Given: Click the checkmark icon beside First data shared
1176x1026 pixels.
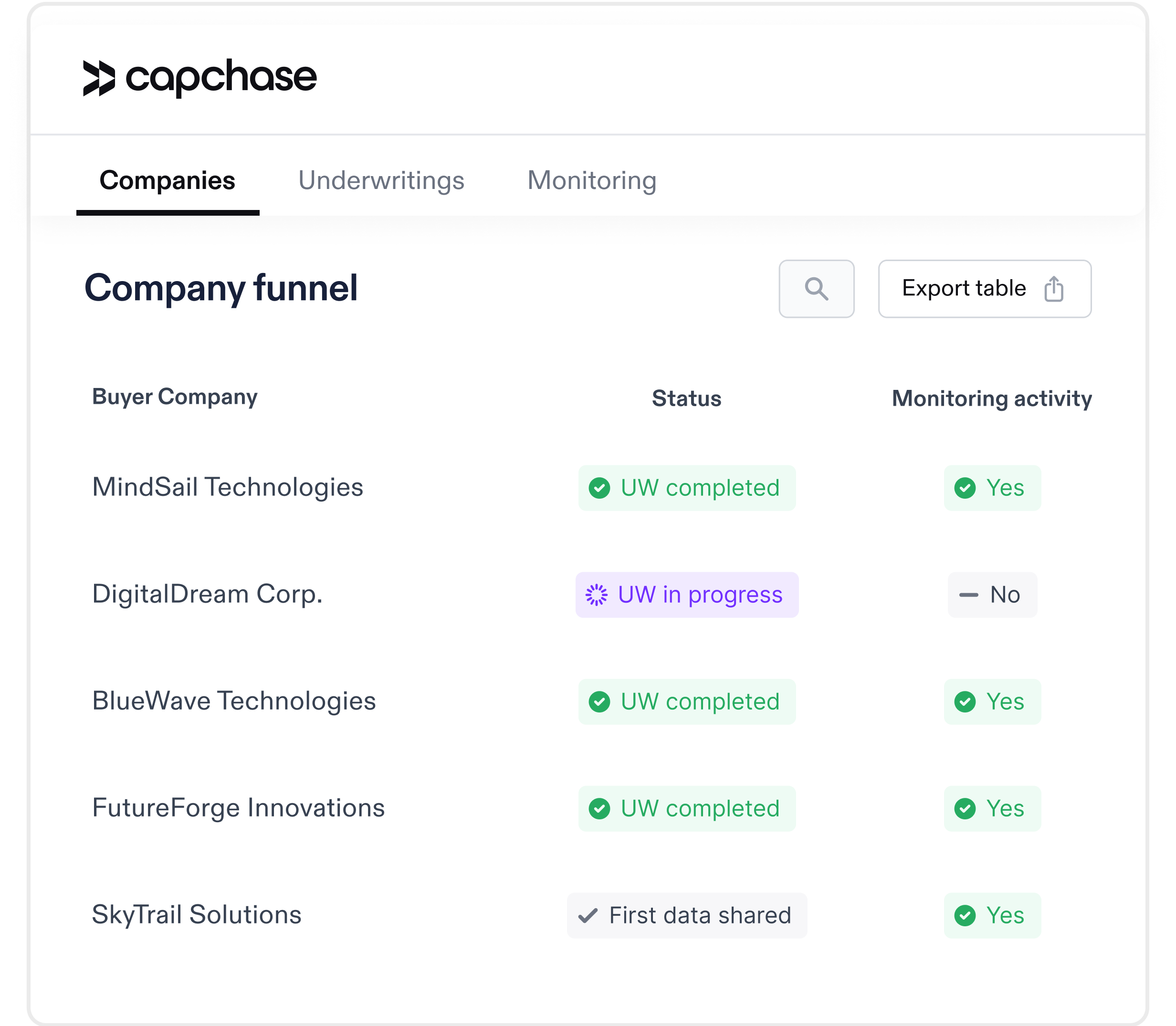Looking at the screenshot, I should (x=588, y=915).
